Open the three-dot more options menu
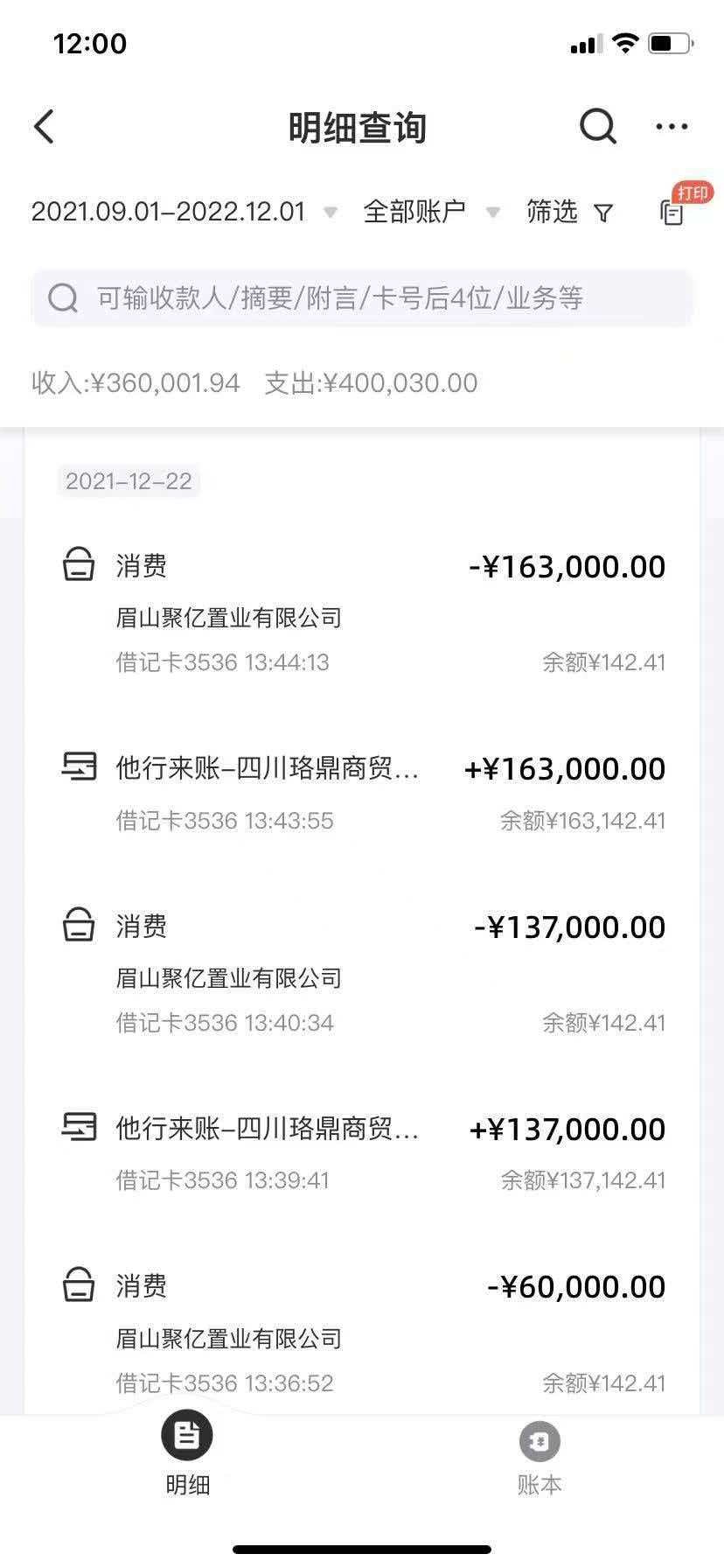 (x=672, y=127)
